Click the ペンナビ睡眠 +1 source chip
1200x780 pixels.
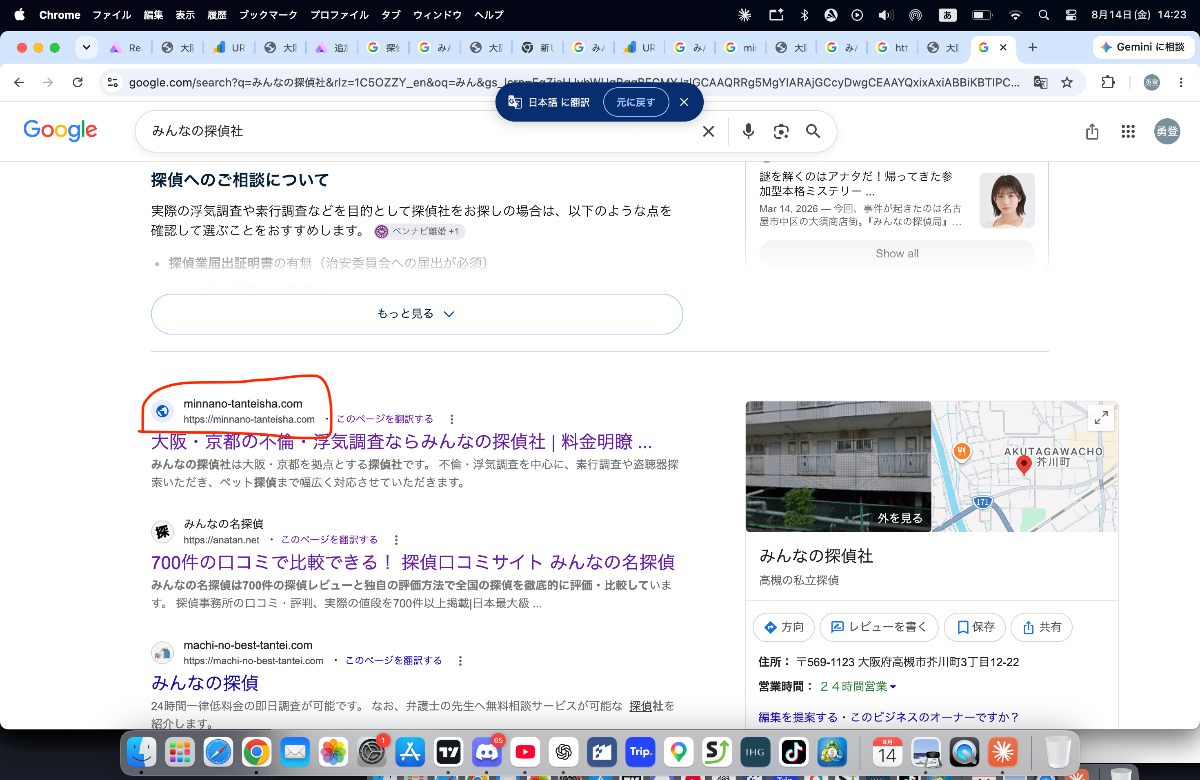pyautogui.click(x=420, y=232)
